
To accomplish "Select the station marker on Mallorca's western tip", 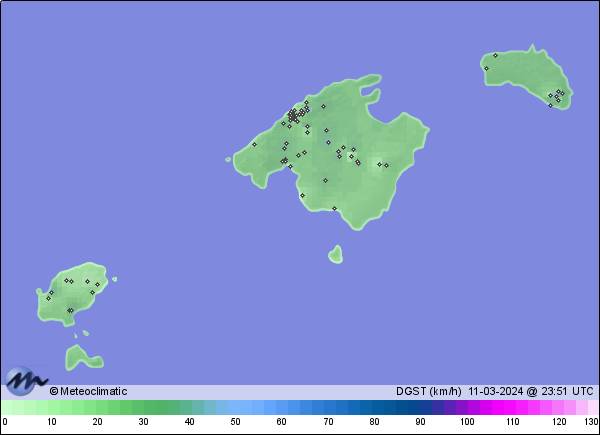I will (x=254, y=145).
